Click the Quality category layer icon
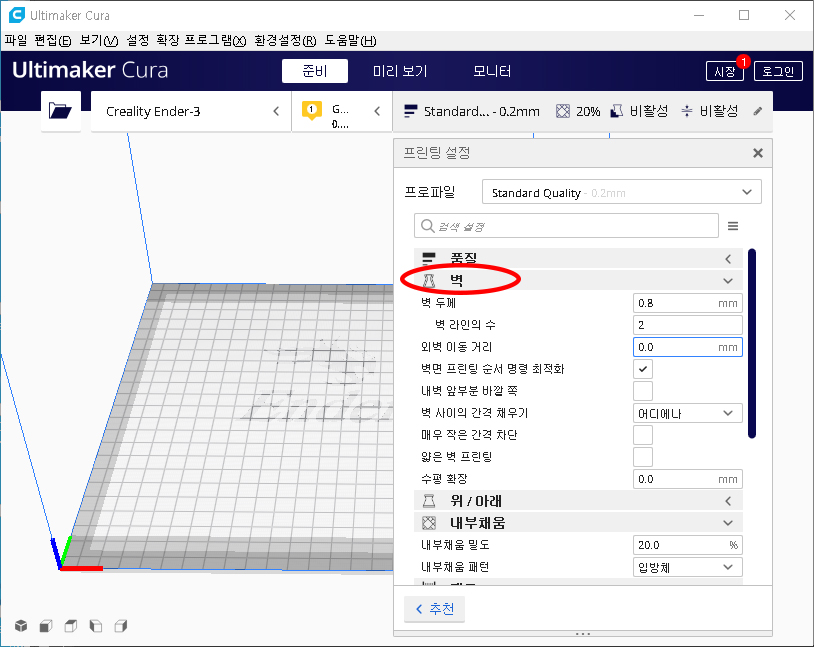This screenshot has width=814, height=647. coord(429,258)
